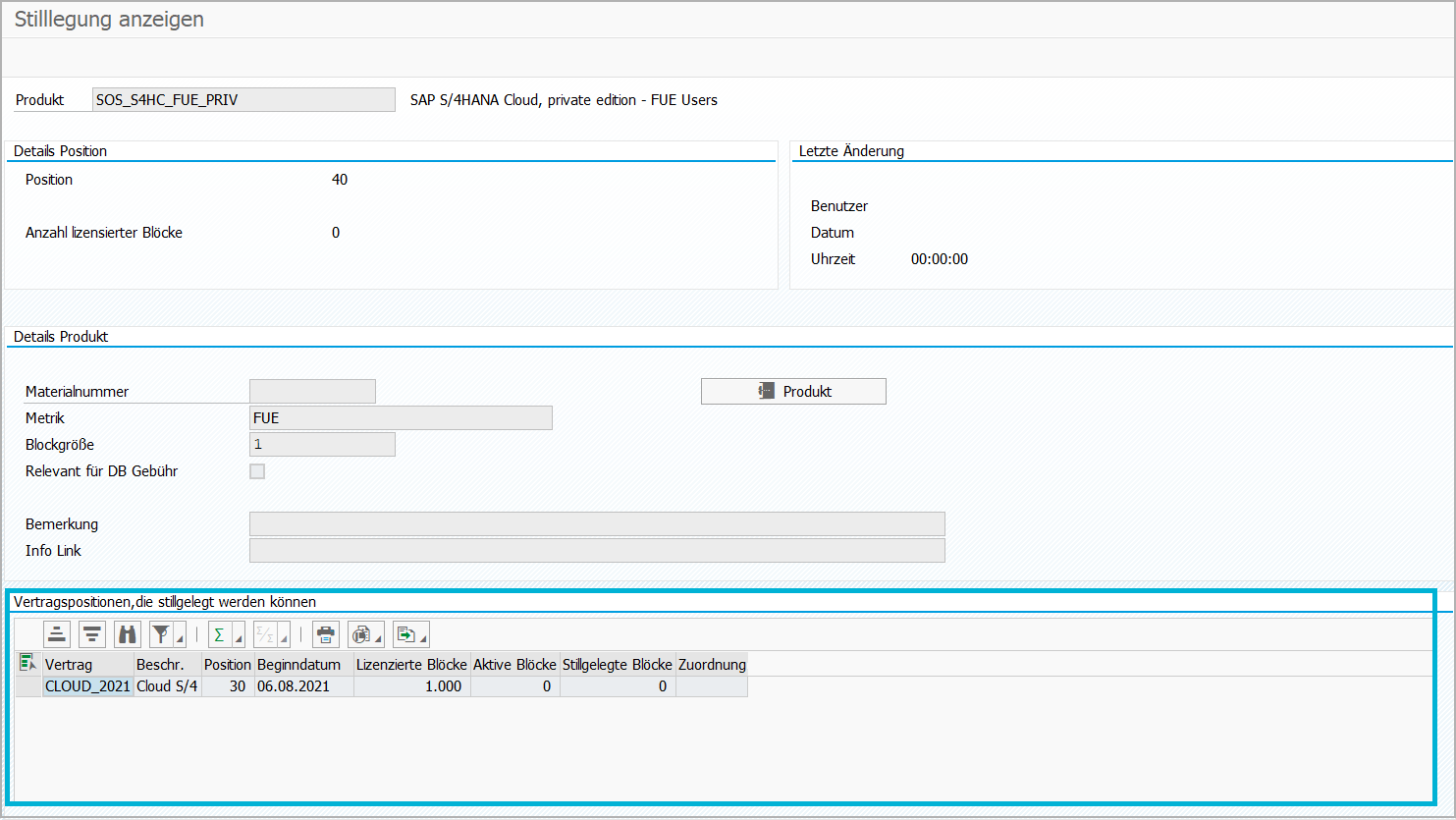
Task: Click the Stillgelegte Blöcke column header
Action: coord(618,664)
